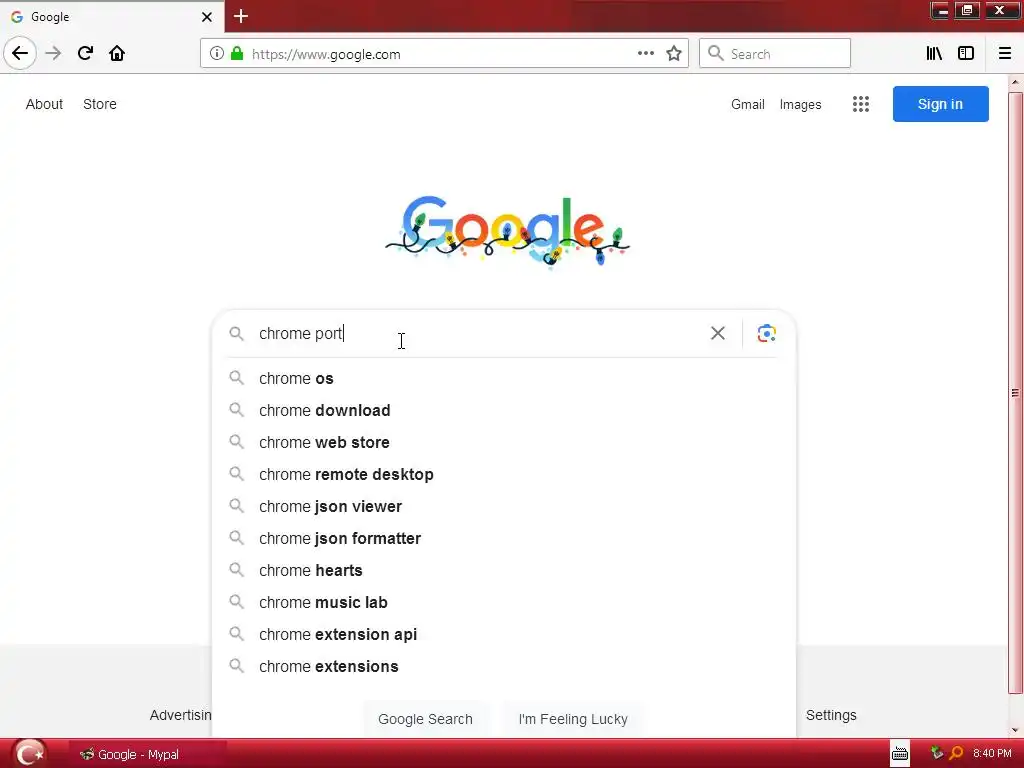
Task: Open page actions three-dot menu
Action: (x=646, y=54)
